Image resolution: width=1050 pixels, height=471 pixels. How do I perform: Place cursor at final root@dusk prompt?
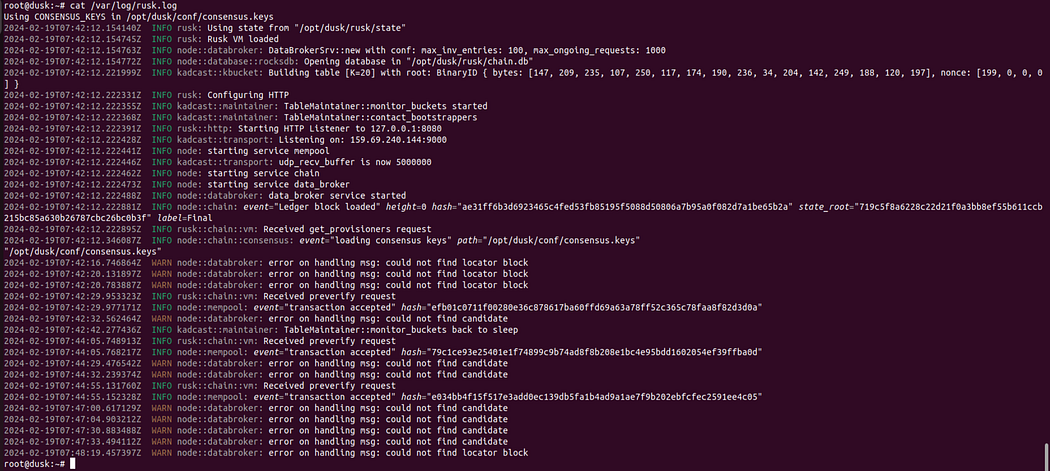click(72, 464)
